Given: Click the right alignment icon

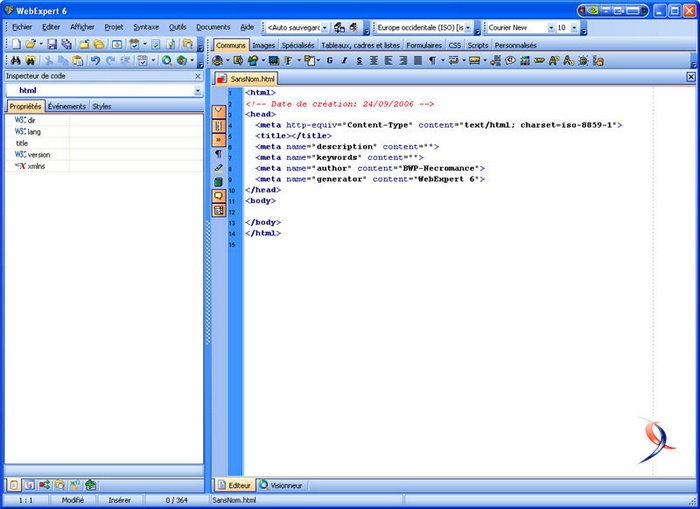Looking at the screenshot, I should click(x=403, y=60).
